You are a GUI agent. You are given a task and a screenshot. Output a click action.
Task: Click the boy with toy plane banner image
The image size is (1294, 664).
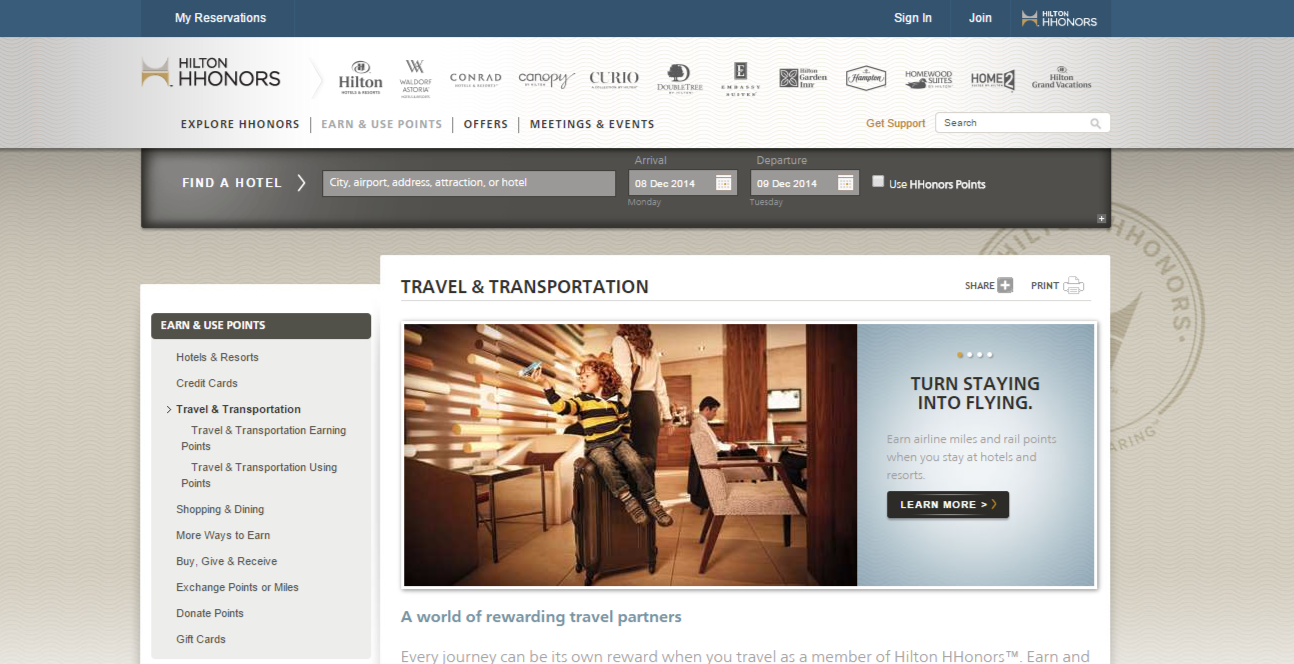point(630,455)
